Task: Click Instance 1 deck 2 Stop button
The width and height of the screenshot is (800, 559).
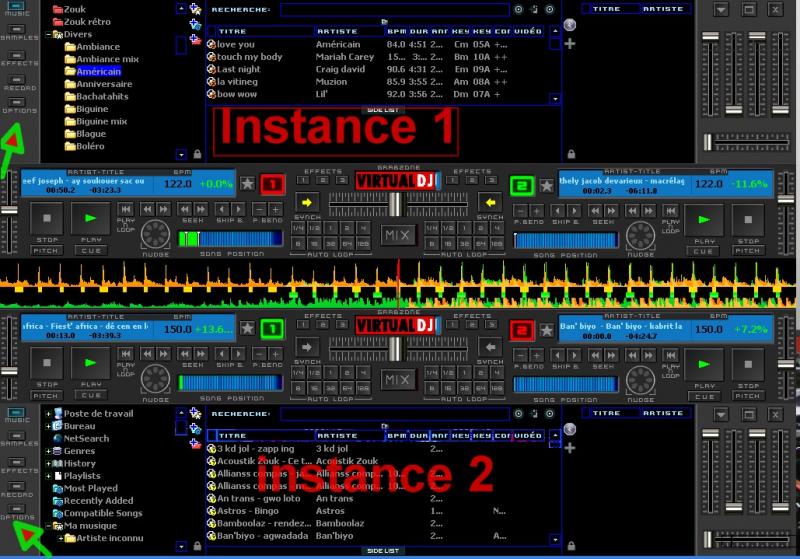Action: coord(748,220)
